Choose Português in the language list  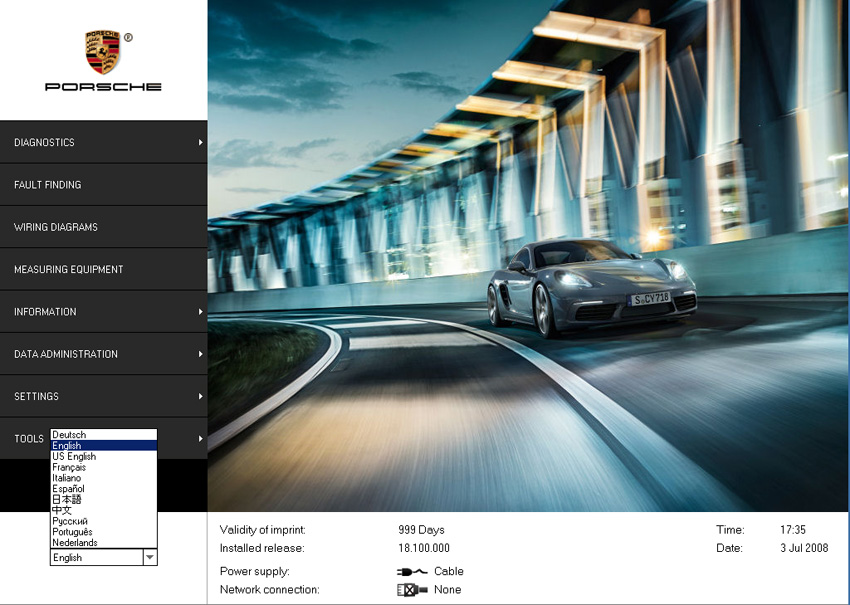(104, 532)
